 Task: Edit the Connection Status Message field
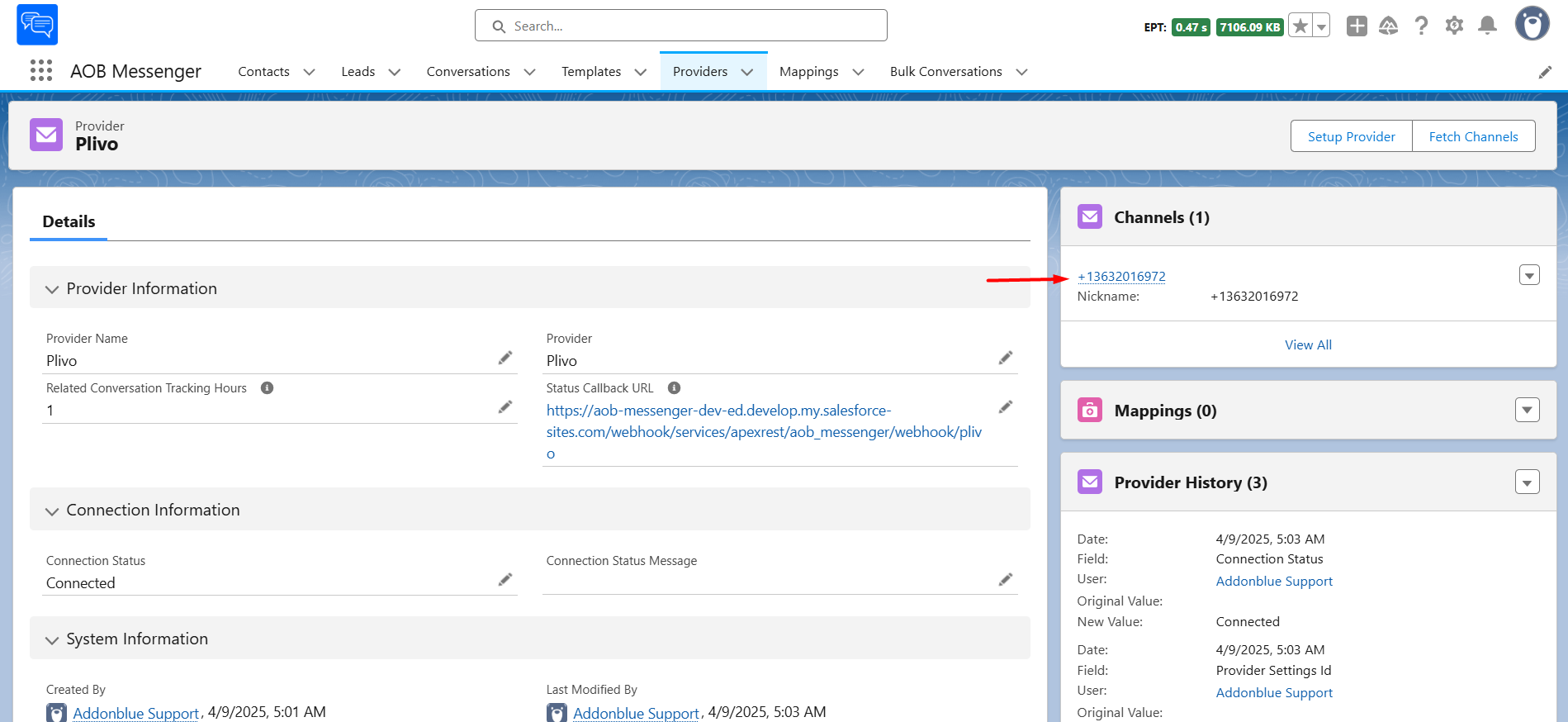(1006, 580)
